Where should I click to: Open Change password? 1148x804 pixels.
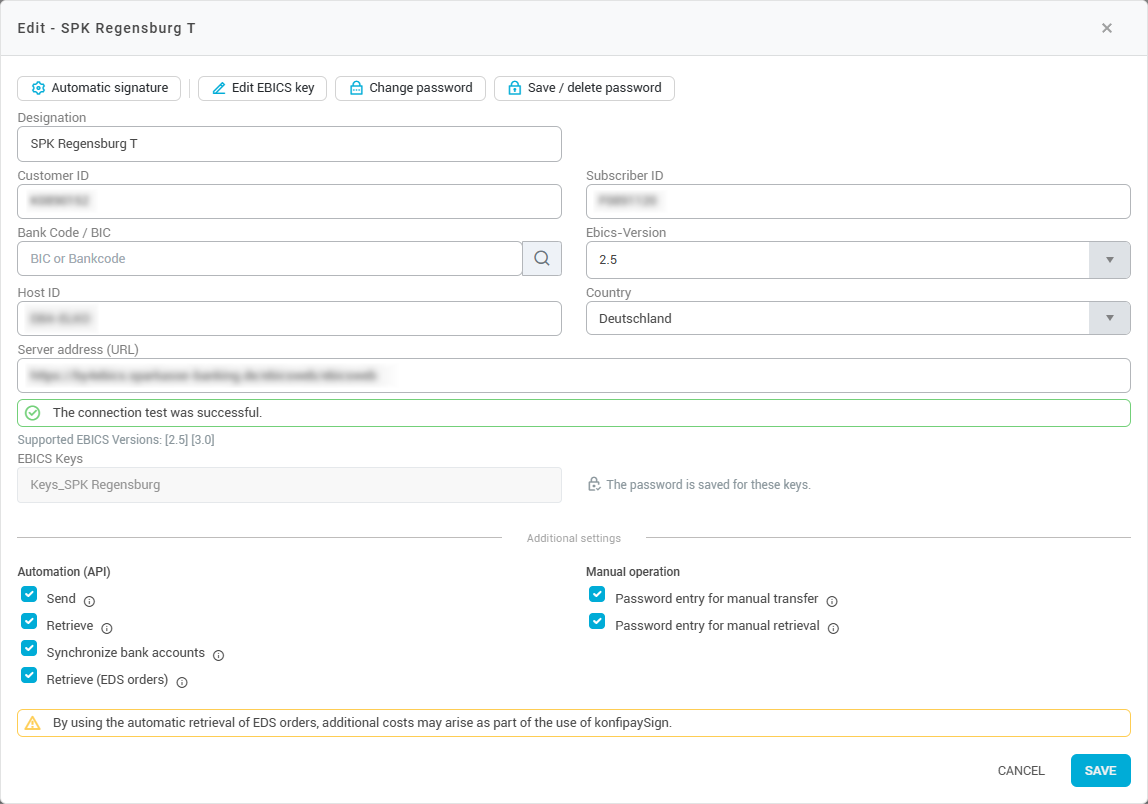[410, 88]
